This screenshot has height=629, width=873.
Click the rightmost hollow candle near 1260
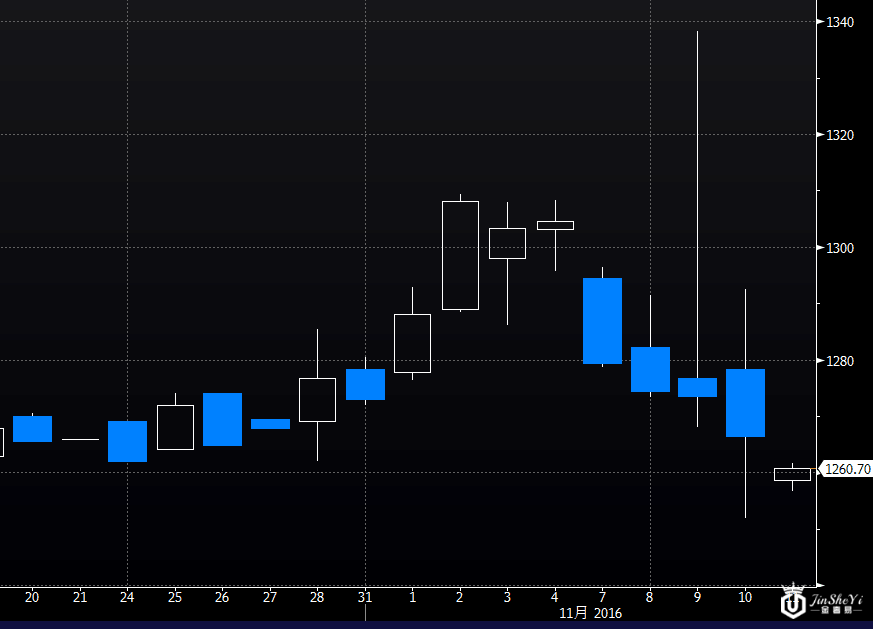(x=792, y=474)
